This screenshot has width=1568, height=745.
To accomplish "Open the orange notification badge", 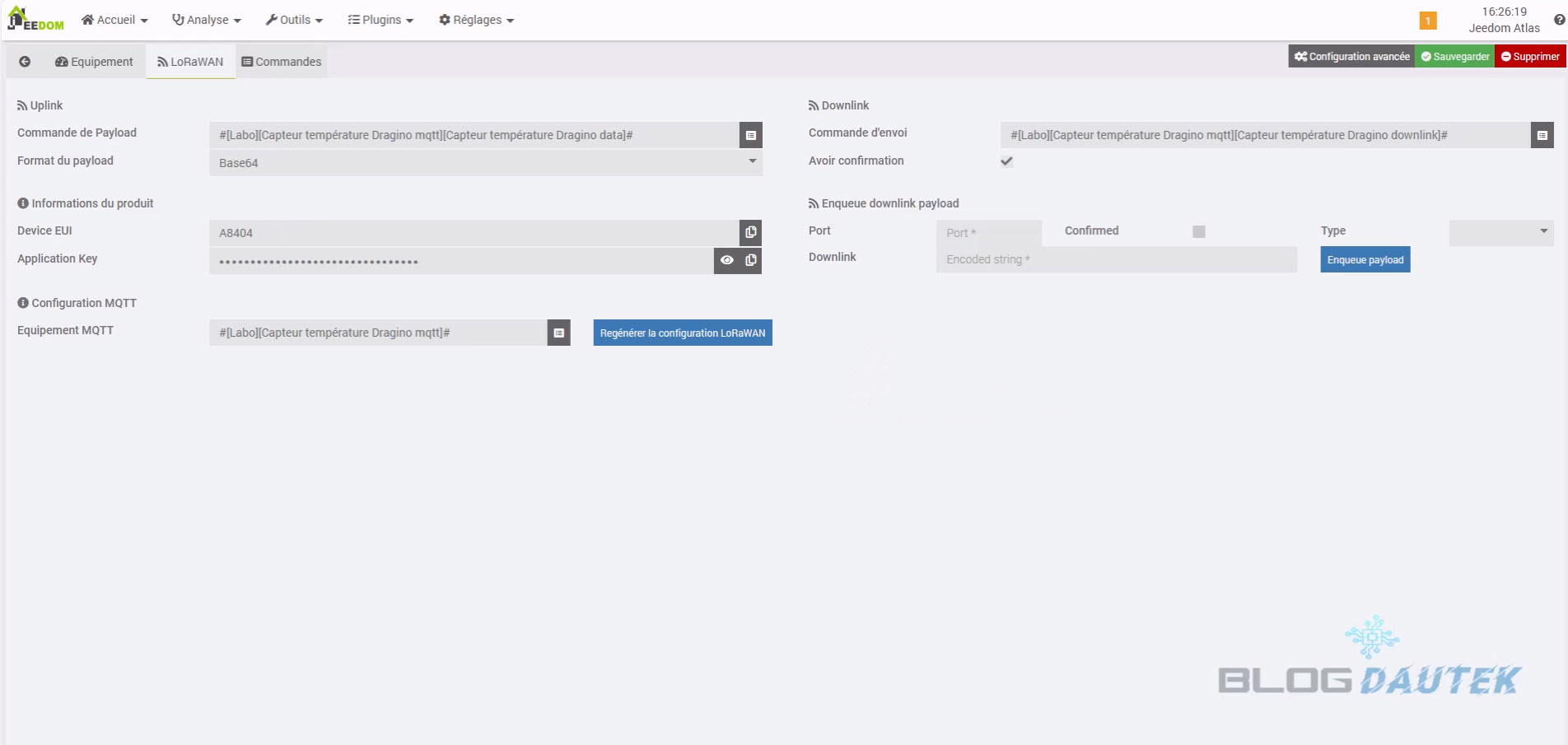I will (x=1427, y=21).
